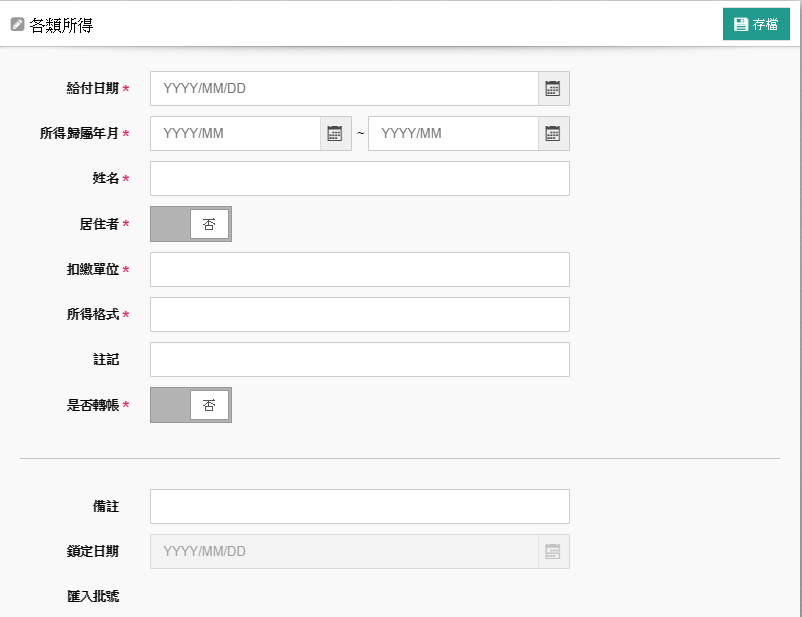Open the 所得格式 selection field
802x617 pixels.
(360, 315)
